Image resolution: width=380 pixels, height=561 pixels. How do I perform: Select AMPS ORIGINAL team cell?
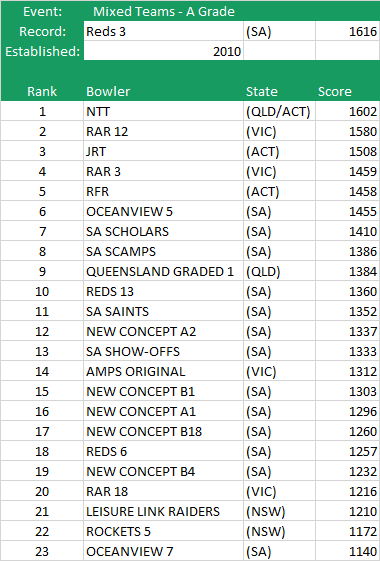point(164,372)
